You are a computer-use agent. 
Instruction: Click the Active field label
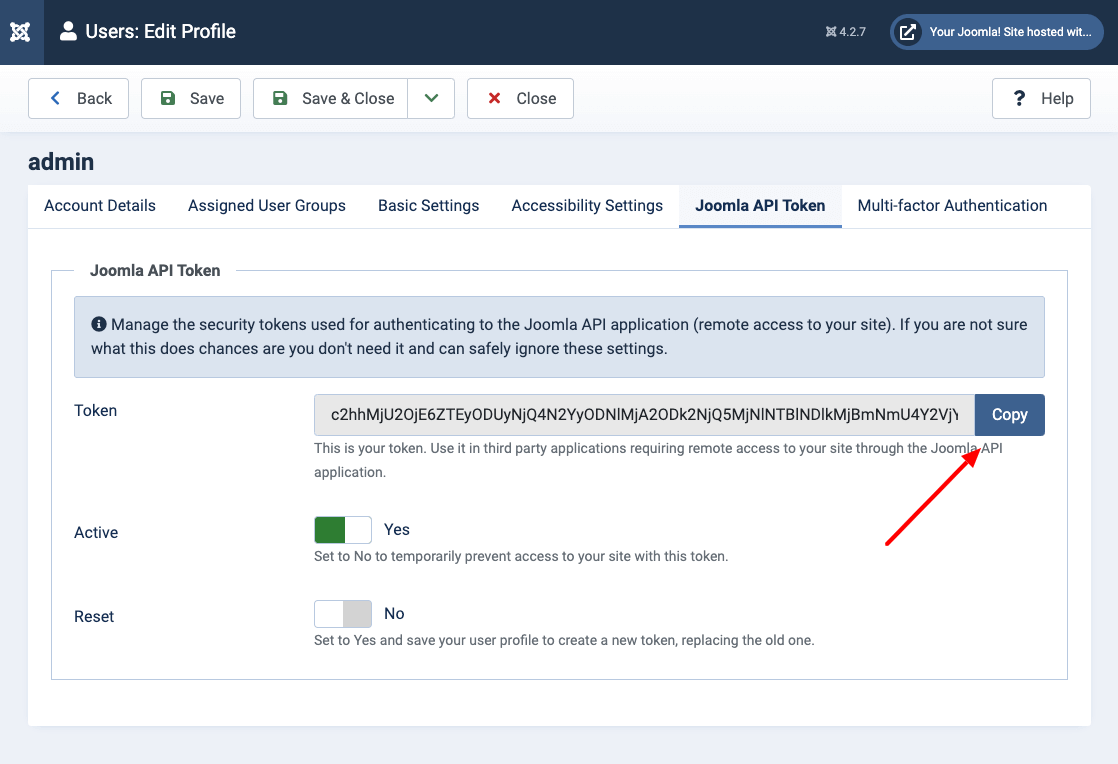(96, 532)
